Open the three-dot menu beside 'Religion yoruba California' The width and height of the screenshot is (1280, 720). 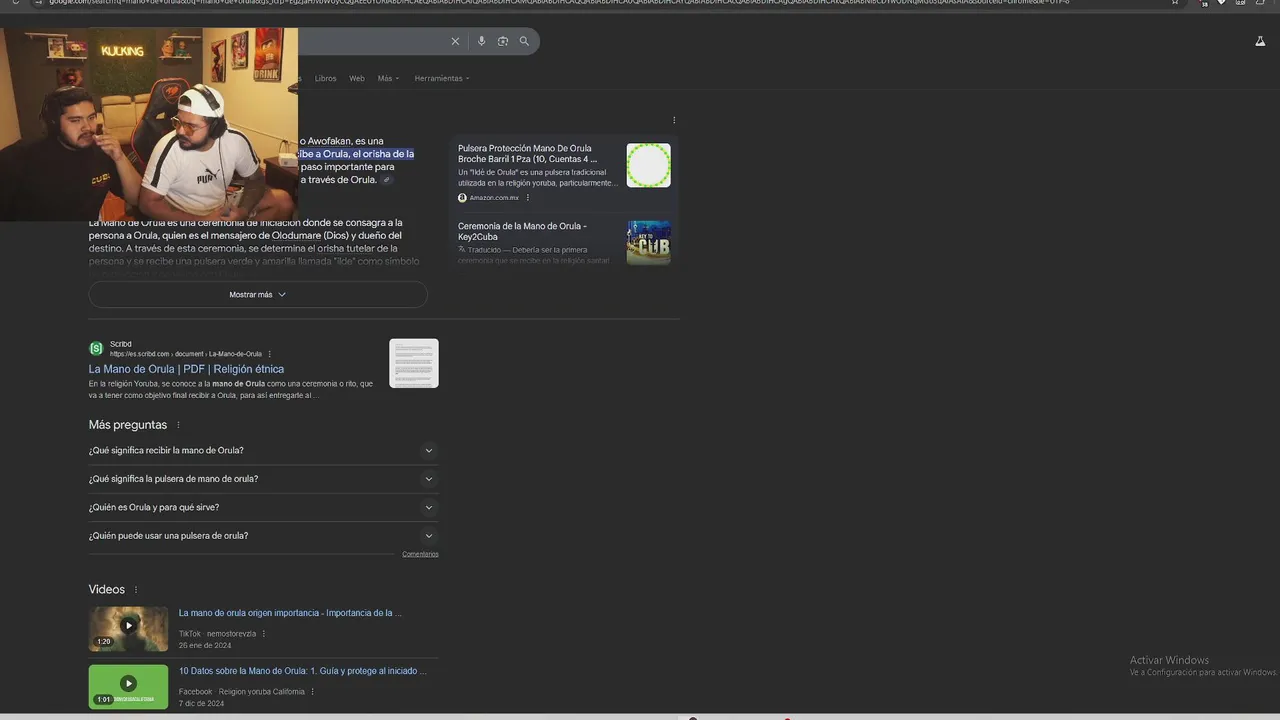coord(312,692)
